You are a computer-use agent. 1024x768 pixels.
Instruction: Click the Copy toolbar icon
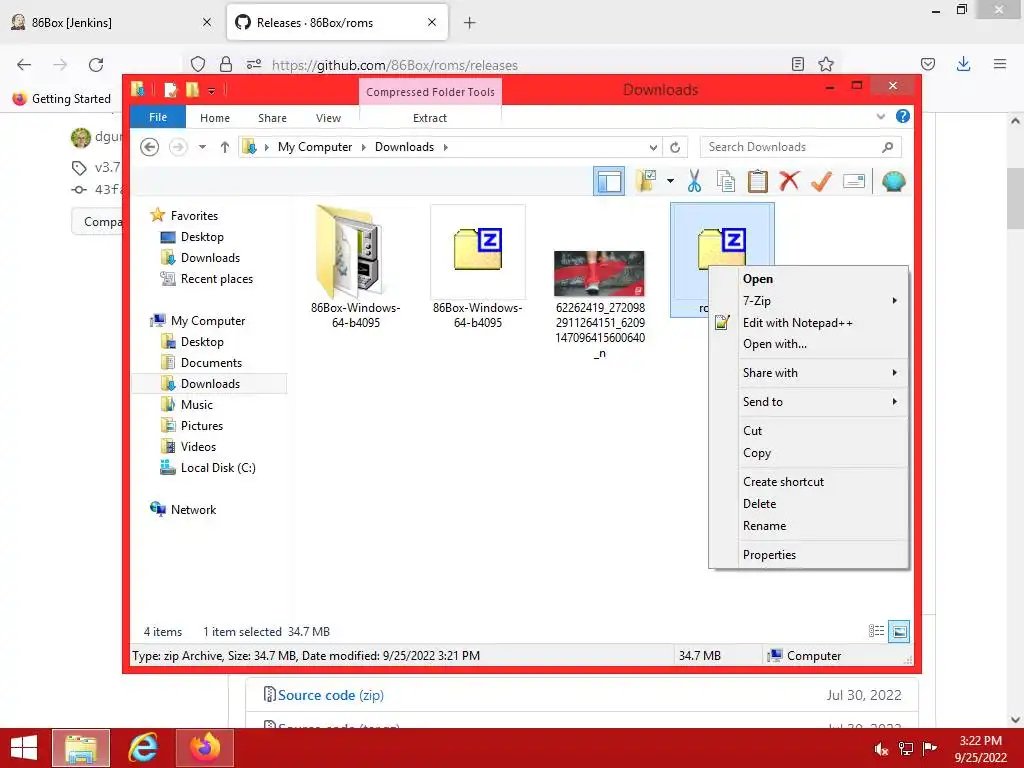click(x=726, y=181)
